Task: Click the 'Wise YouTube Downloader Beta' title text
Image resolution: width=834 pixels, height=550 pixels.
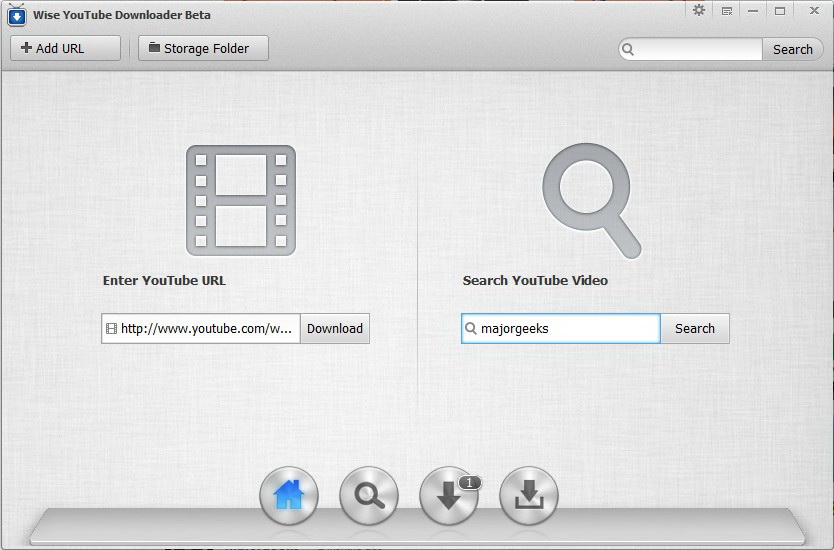Action: point(122,15)
